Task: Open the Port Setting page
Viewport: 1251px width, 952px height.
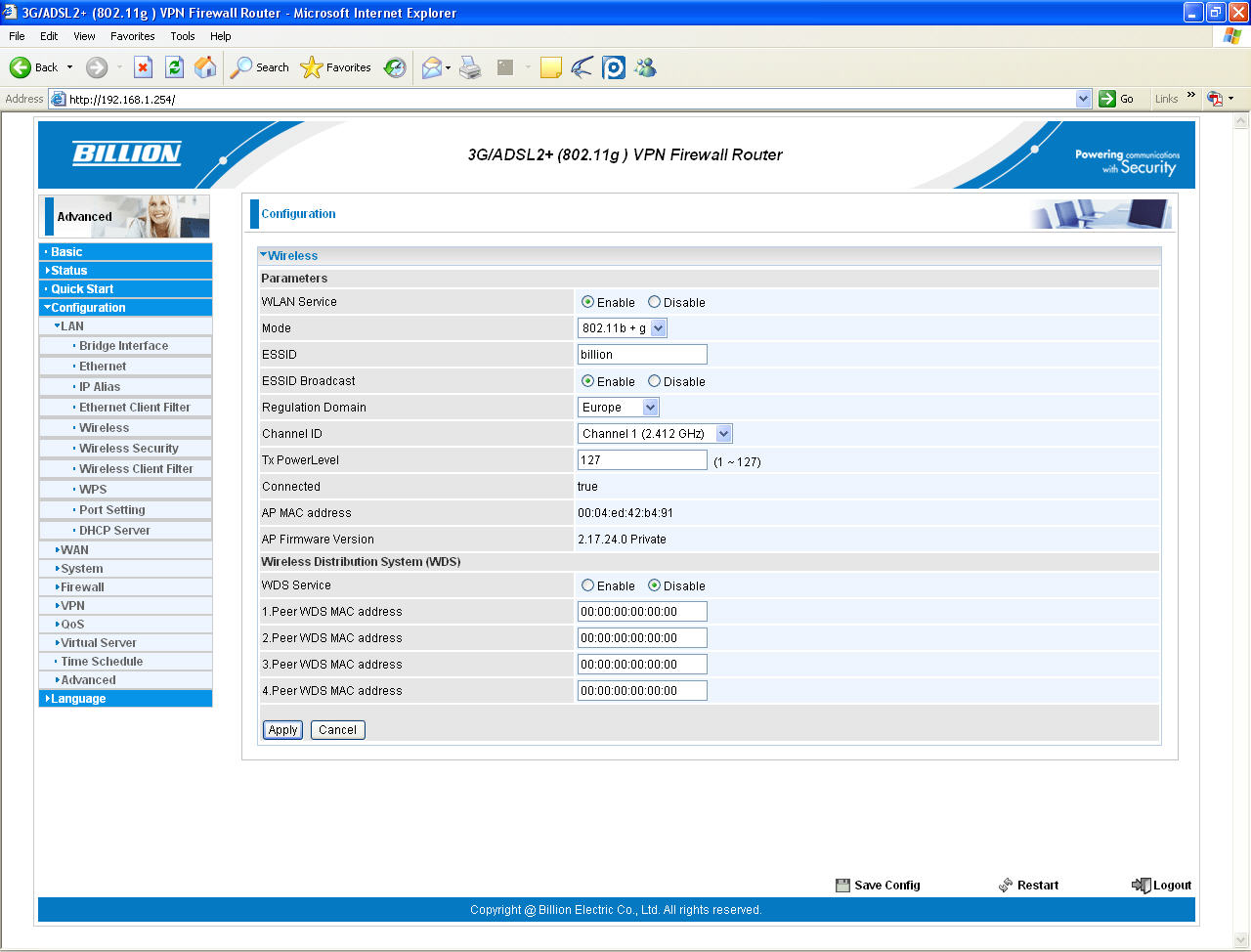Action: point(111,510)
